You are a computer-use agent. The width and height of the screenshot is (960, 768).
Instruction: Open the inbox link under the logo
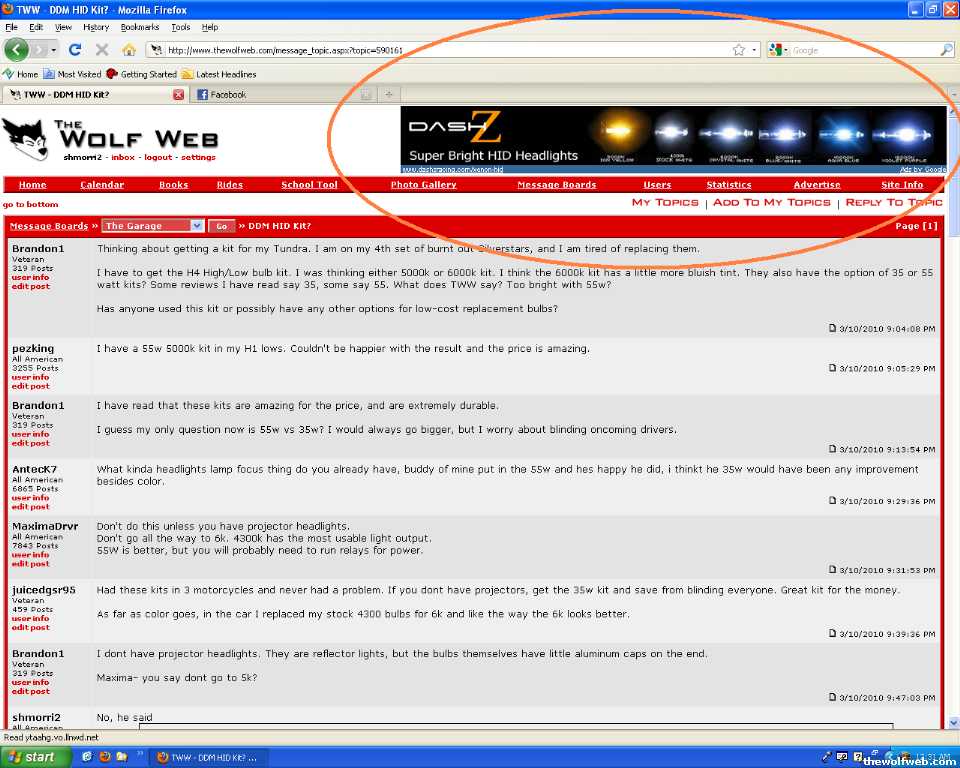point(122,157)
